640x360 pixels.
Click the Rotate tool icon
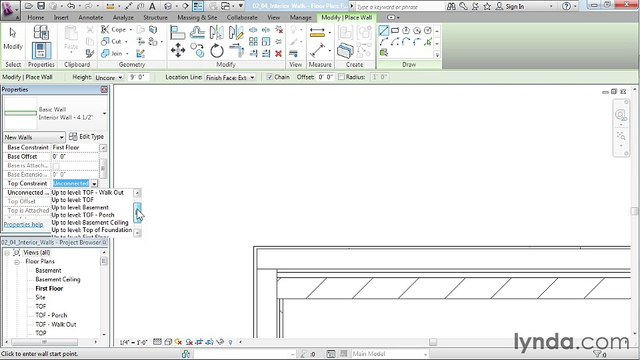pyautogui.click(x=217, y=51)
